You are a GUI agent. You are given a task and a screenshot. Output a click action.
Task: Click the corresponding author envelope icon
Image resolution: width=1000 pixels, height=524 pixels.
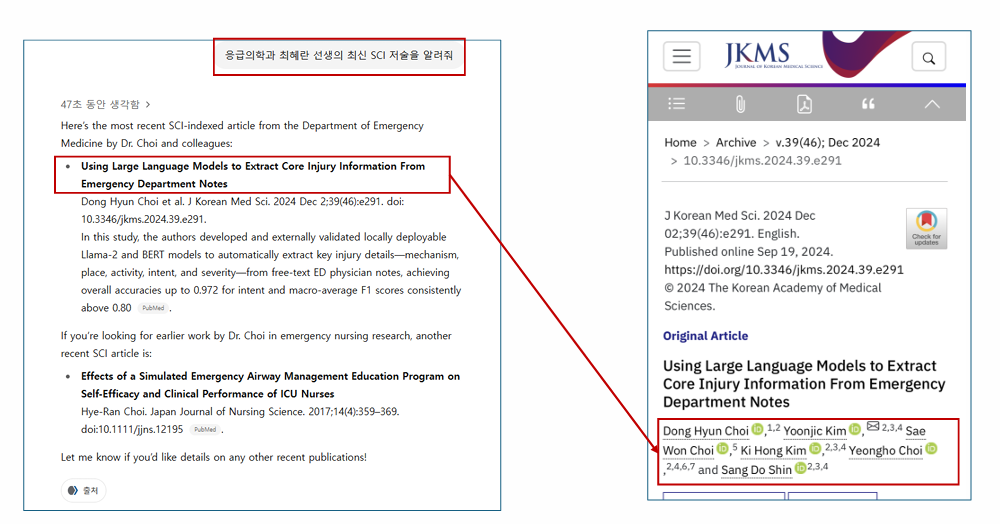[x=873, y=426]
